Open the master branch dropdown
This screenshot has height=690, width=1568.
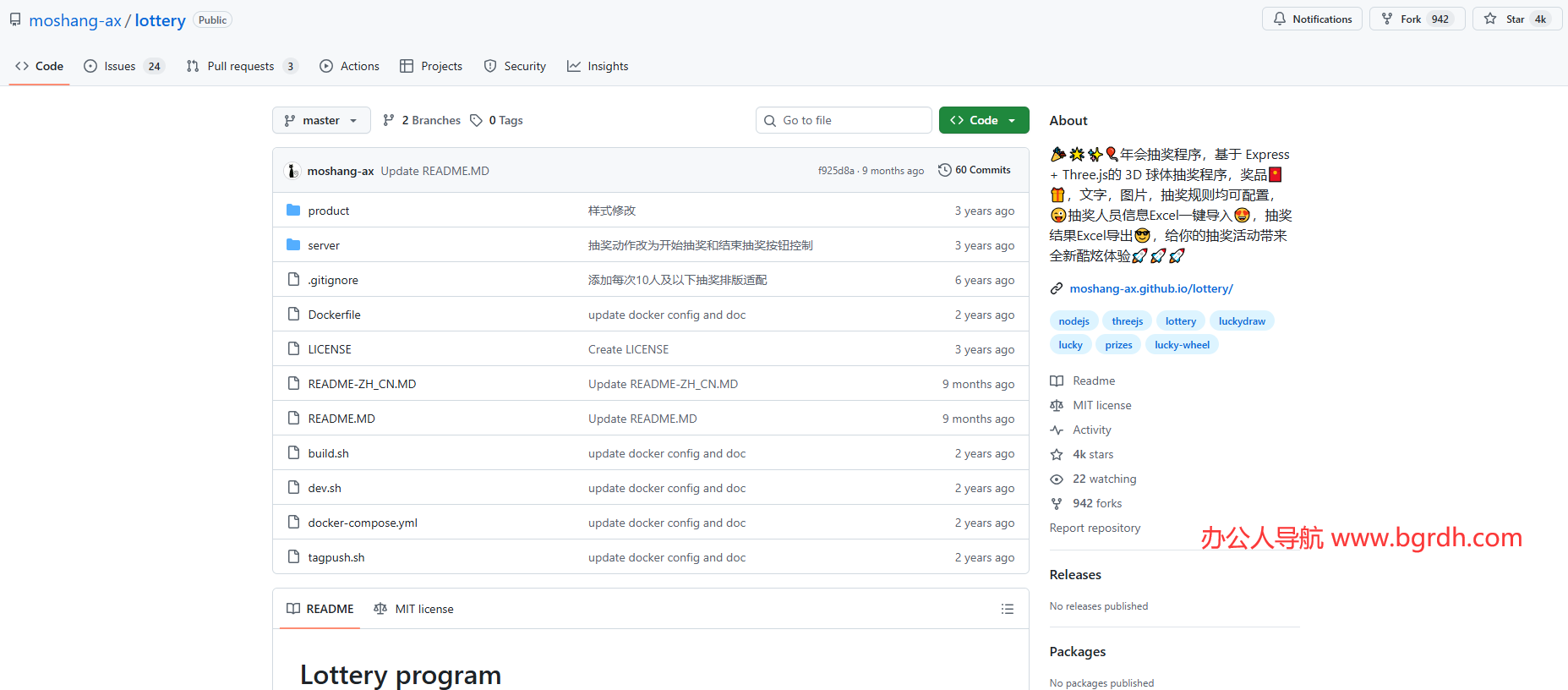321,120
